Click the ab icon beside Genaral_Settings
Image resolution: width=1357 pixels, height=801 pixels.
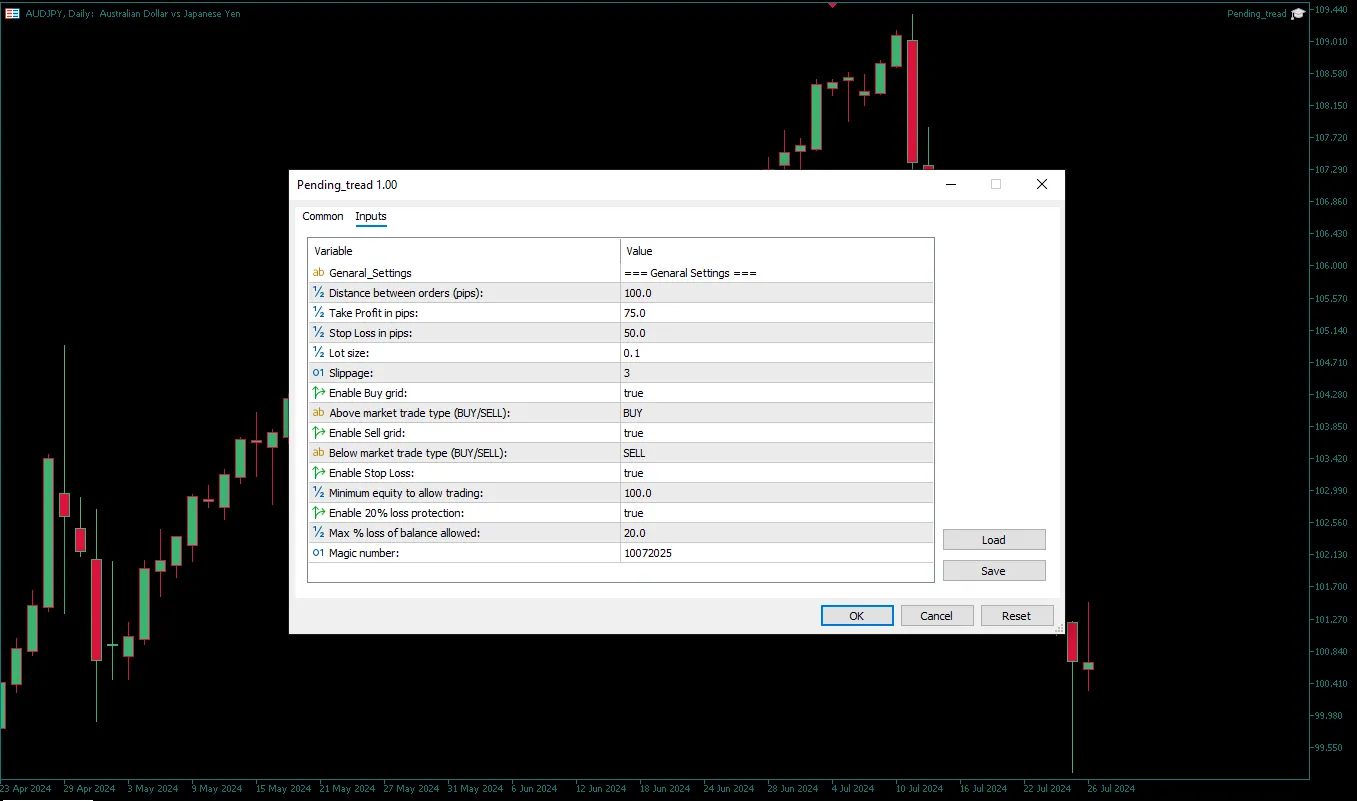point(318,272)
